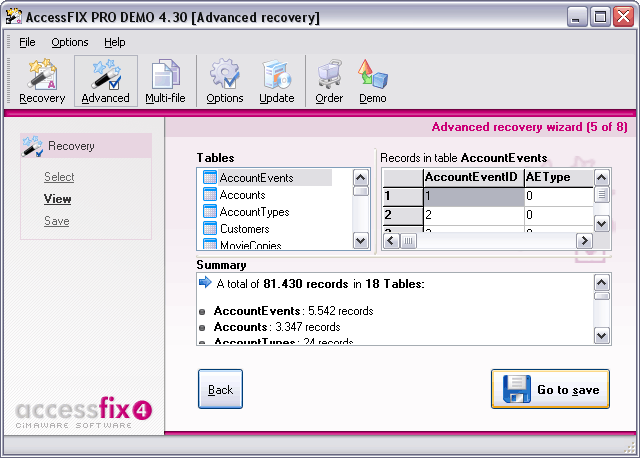The height and width of the screenshot is (458, 640).
Task: Go to the Select step link
Action: coord(59,177)
